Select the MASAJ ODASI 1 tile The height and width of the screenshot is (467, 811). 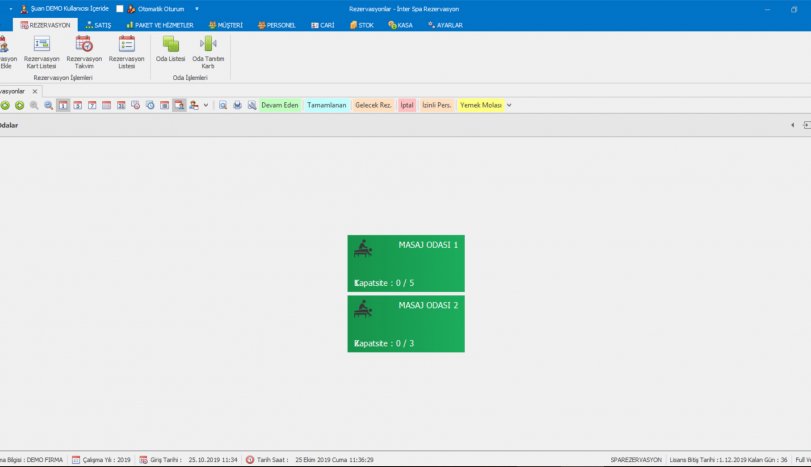406,263
